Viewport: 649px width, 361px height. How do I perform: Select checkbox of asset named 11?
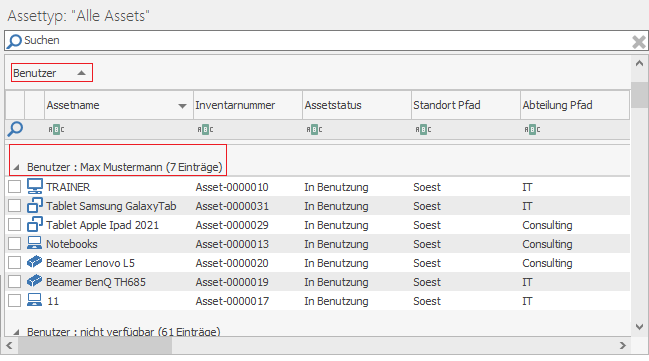(14, 300)
